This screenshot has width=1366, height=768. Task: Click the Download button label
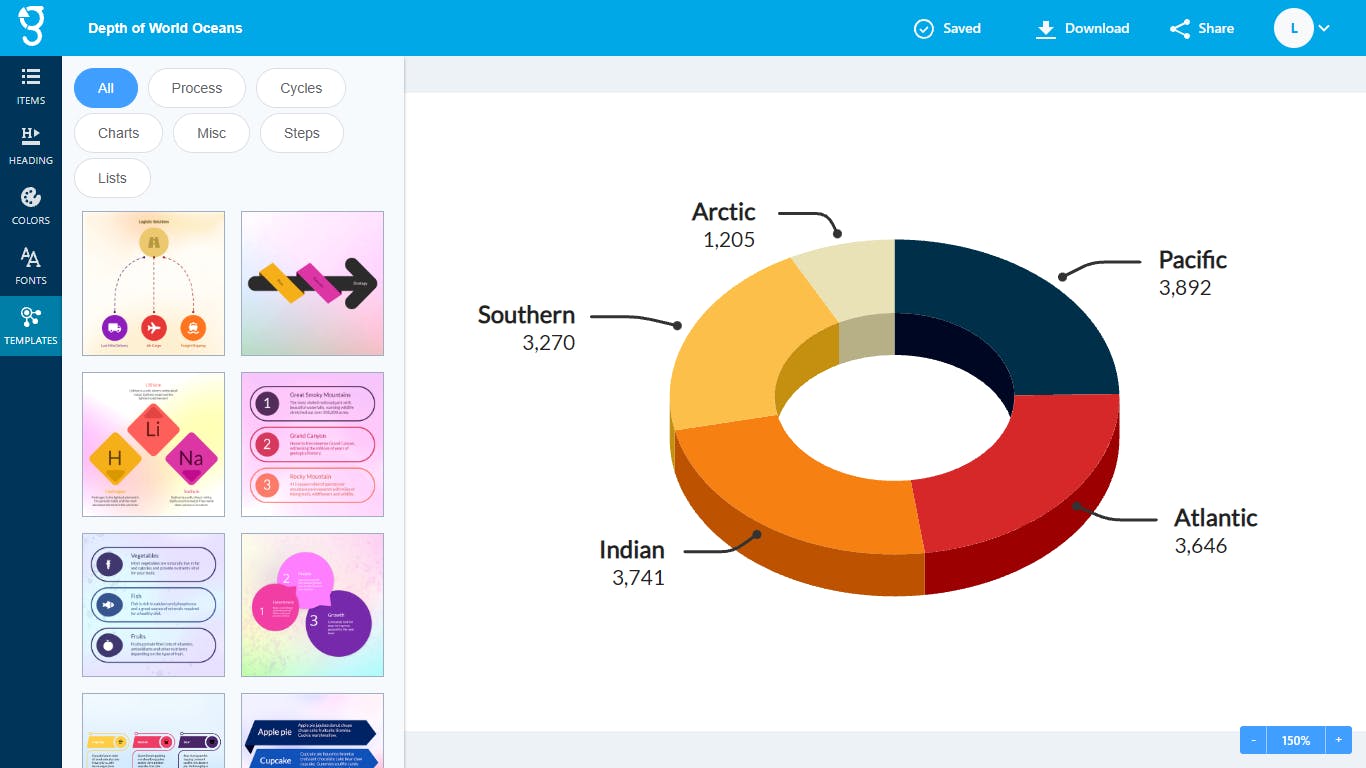[1097, 29]
